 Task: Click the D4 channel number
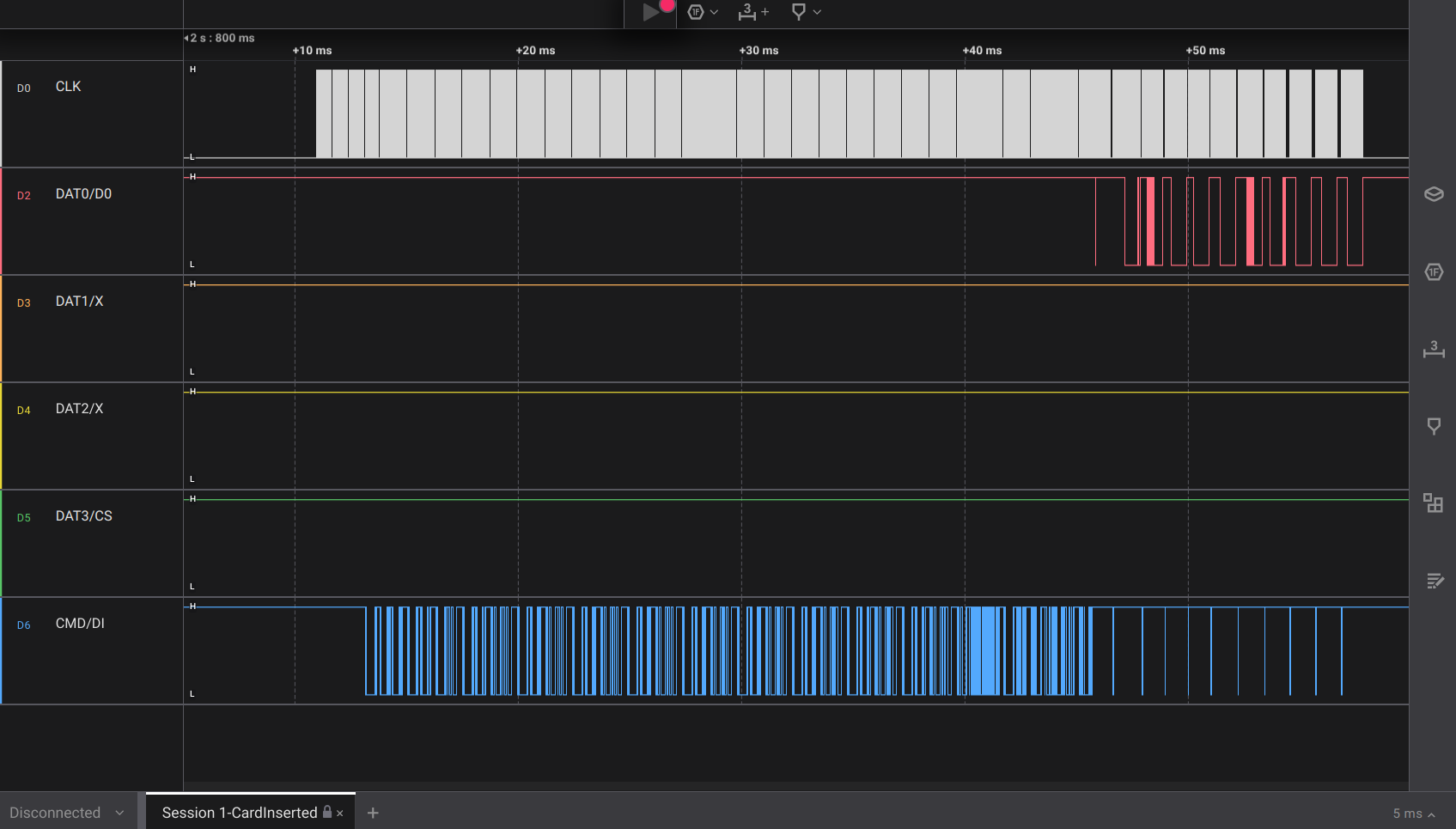(24, 411)
